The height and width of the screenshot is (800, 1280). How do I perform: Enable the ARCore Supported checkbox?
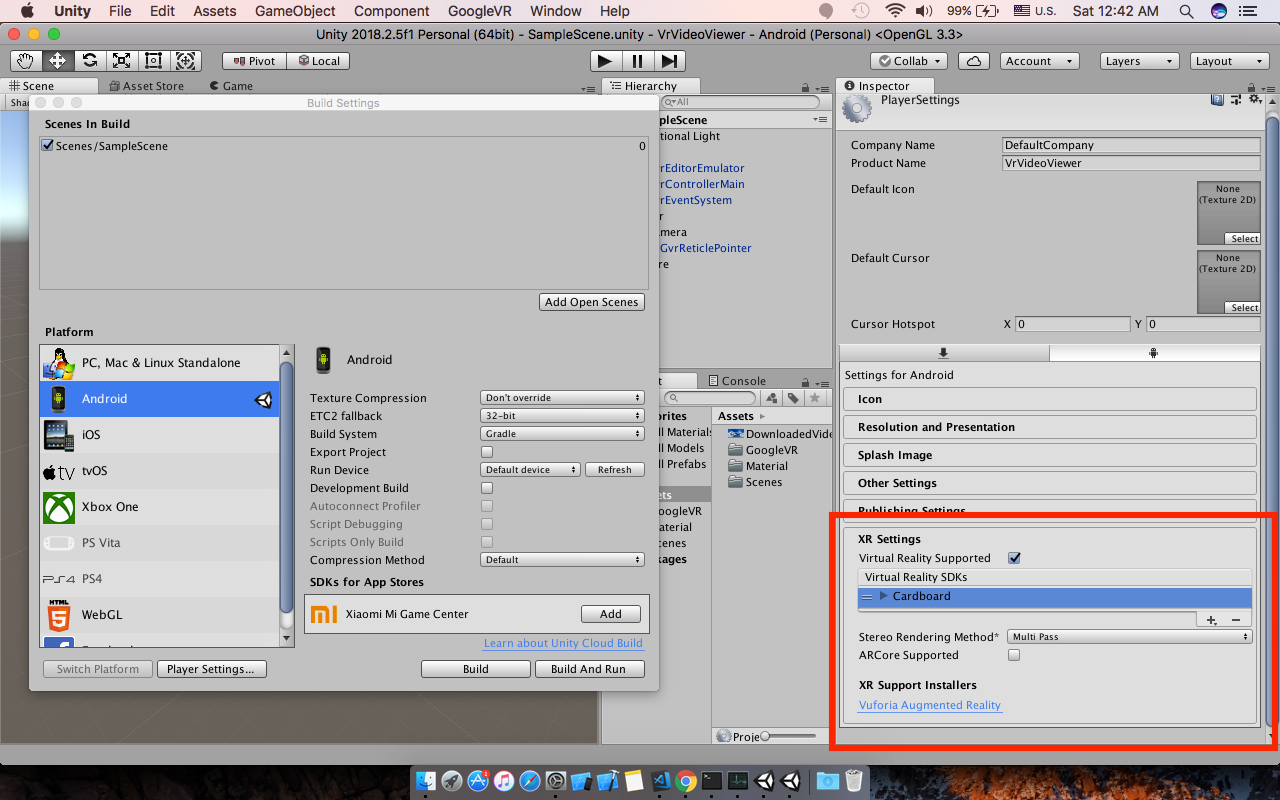[x=1014, y=655]
